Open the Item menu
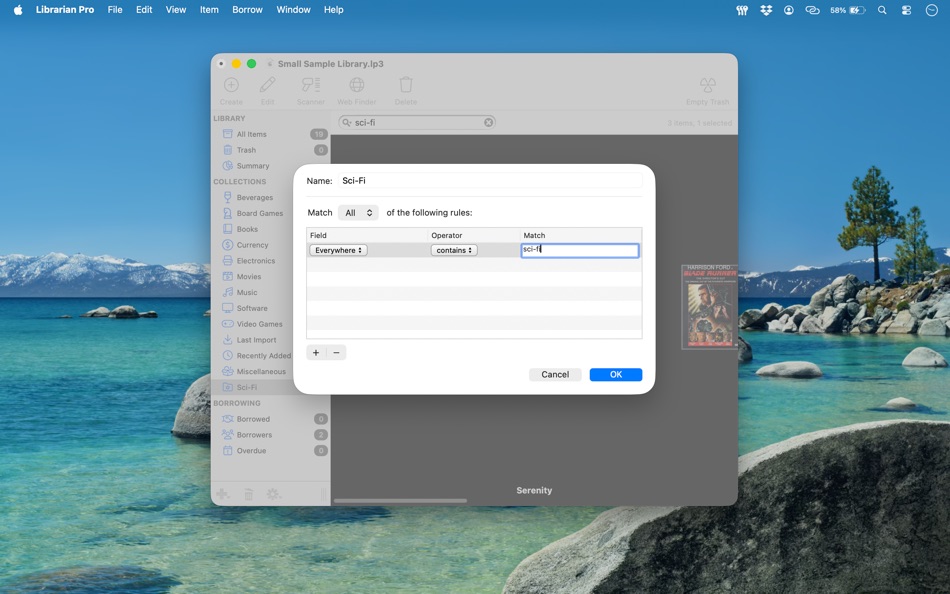 (x=208, y=9)
